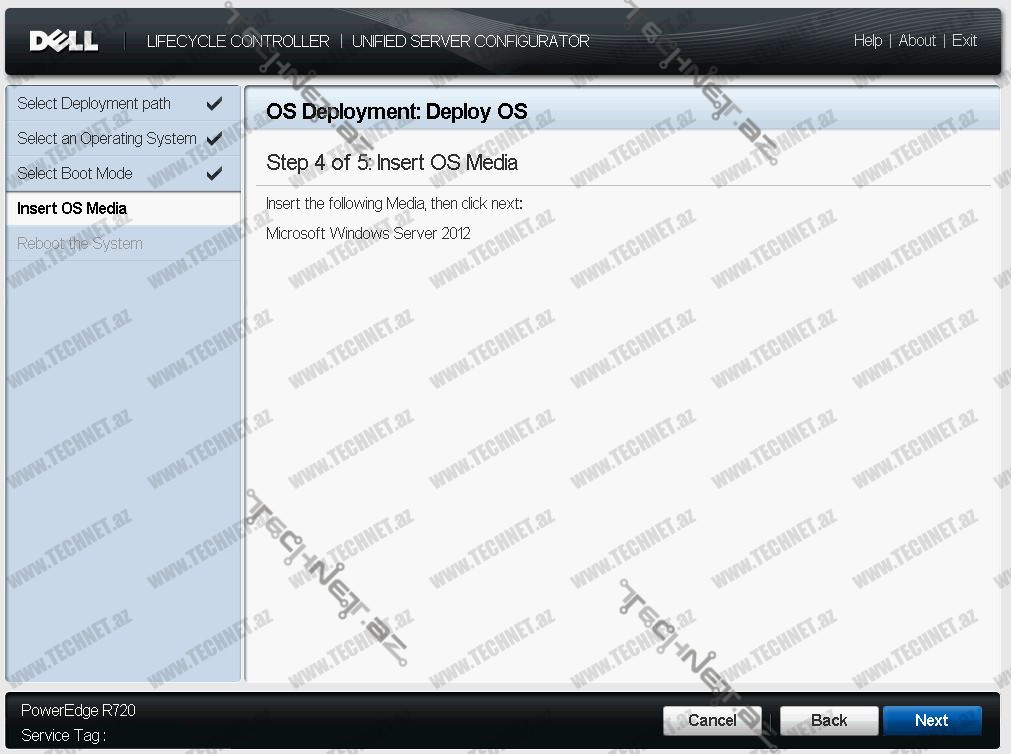Open the Help link
This screenshot has width=1011, height=754.
pos(867,41)
